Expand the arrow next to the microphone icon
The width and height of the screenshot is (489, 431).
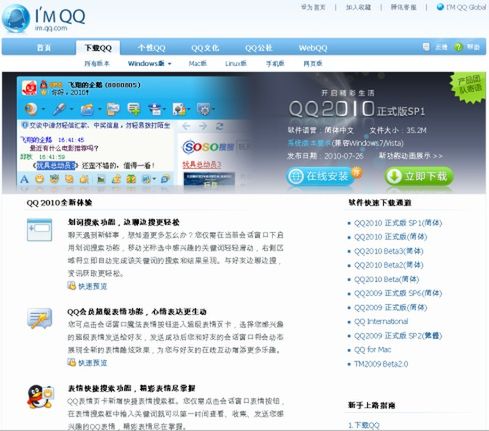click(71, 109)
